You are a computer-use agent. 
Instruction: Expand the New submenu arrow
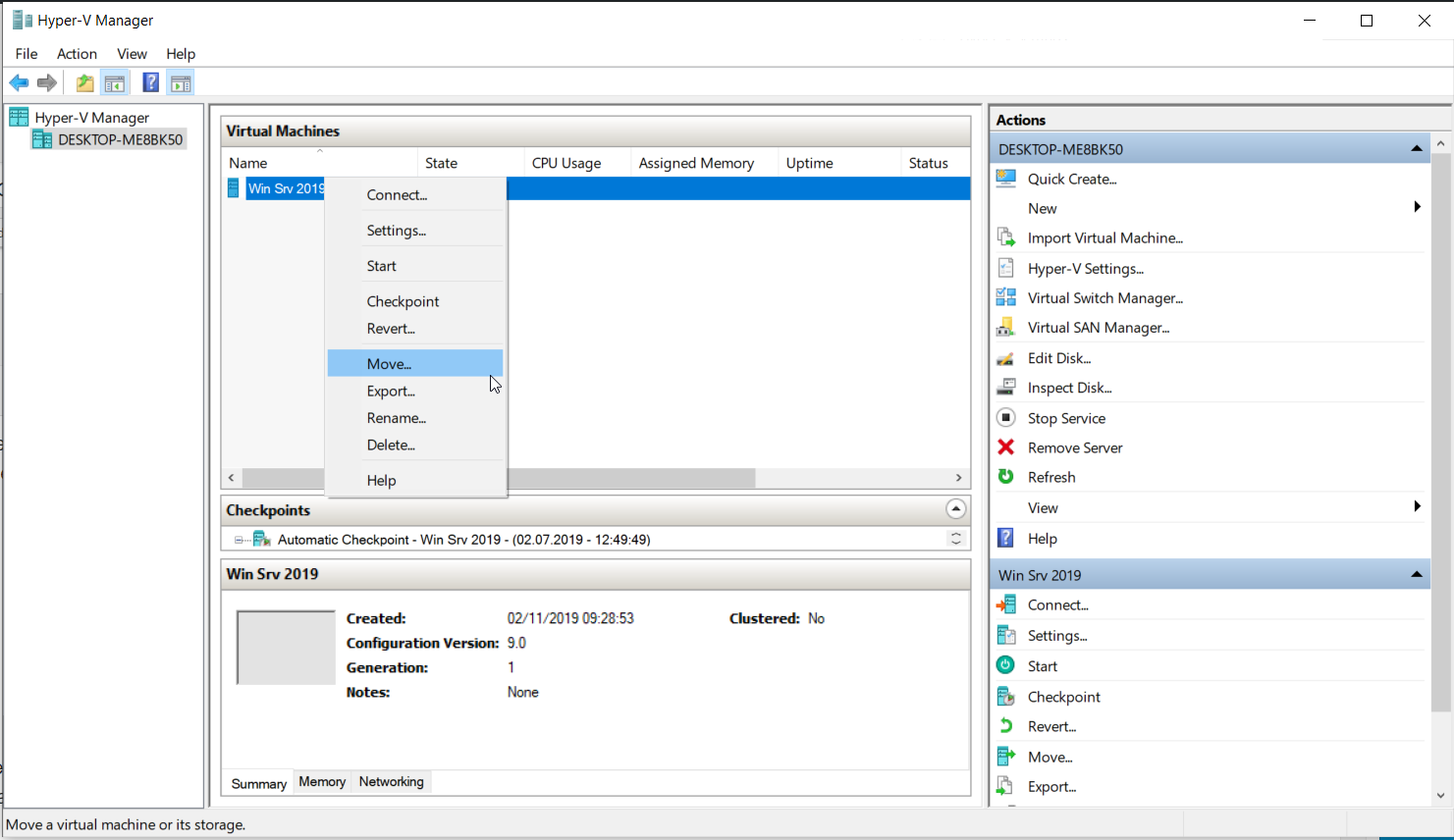(x=1417, y=207)
